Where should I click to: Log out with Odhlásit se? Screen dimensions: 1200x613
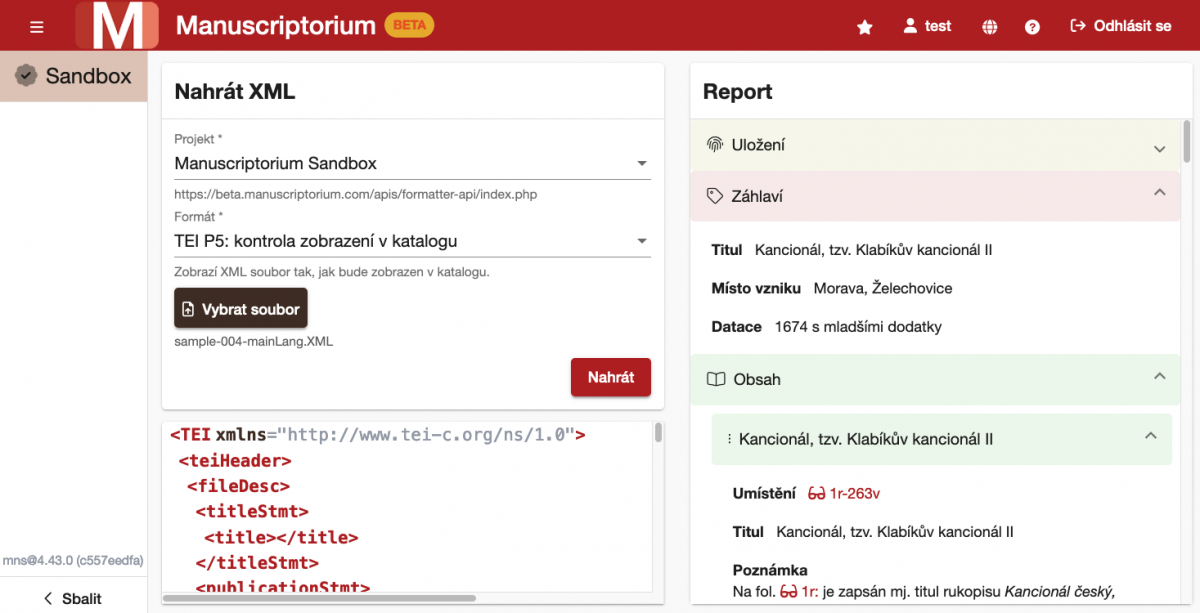(1121, 26)
